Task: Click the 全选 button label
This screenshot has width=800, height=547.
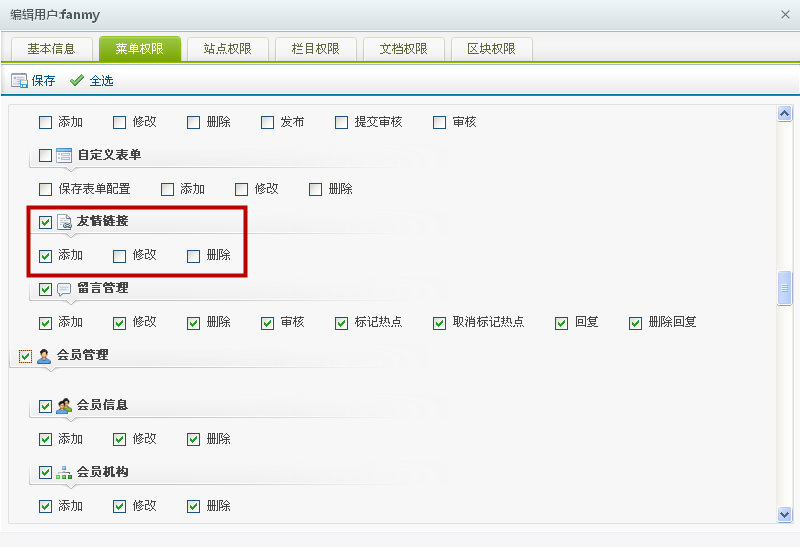Action: click(x=101, y=81)
